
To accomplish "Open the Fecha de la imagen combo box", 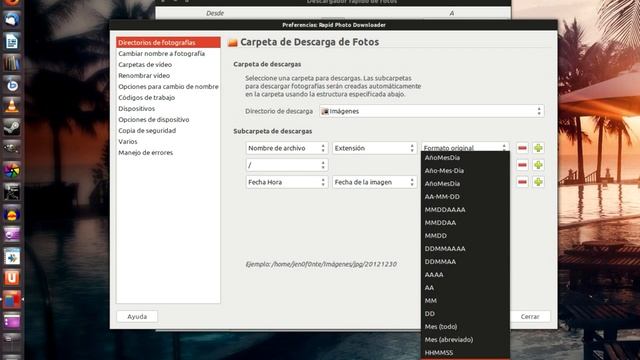I will (374, 182).
